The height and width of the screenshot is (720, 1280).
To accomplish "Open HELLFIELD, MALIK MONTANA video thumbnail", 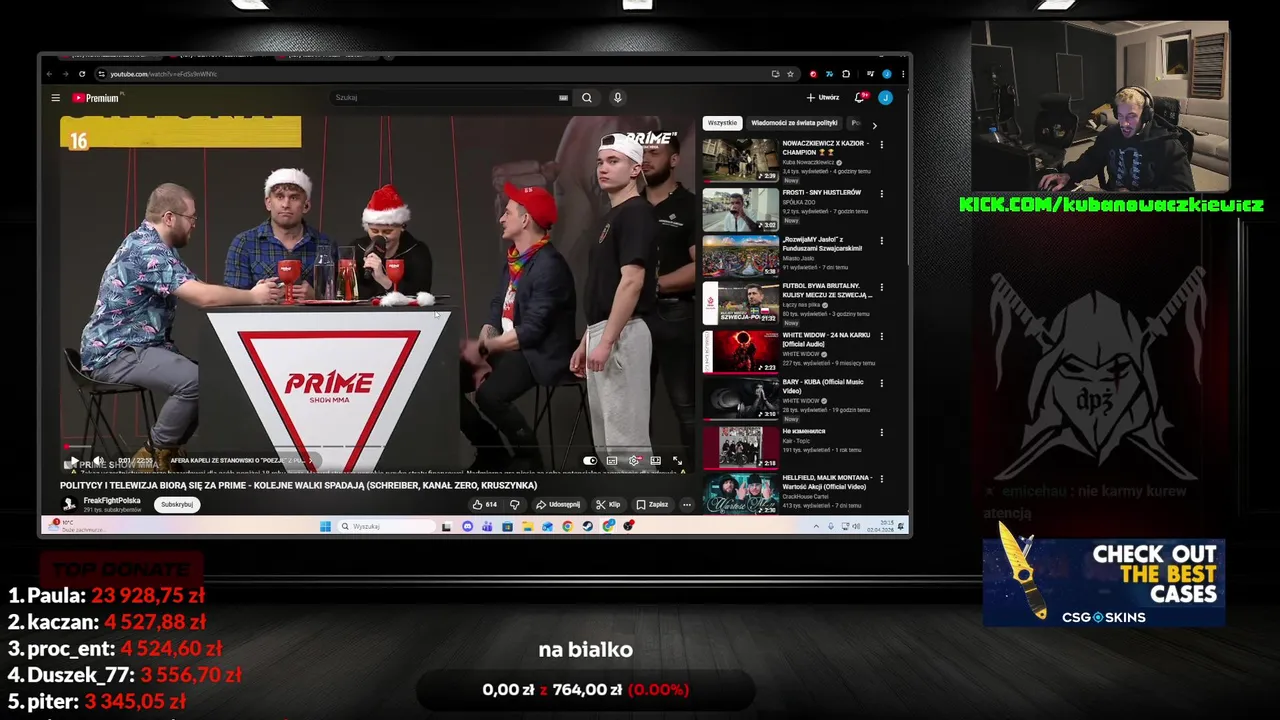I will click(x=740, y=494).
